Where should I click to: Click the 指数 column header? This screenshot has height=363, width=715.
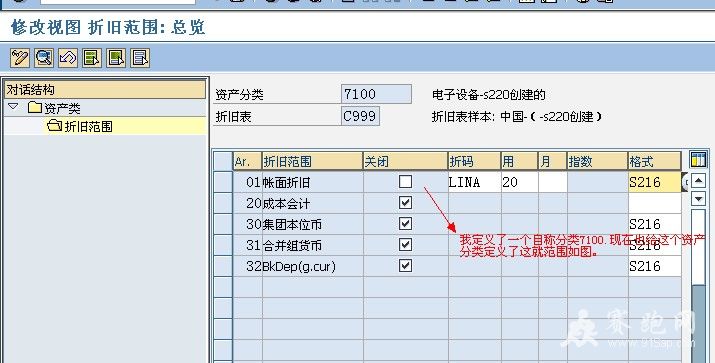coord(597,161)
